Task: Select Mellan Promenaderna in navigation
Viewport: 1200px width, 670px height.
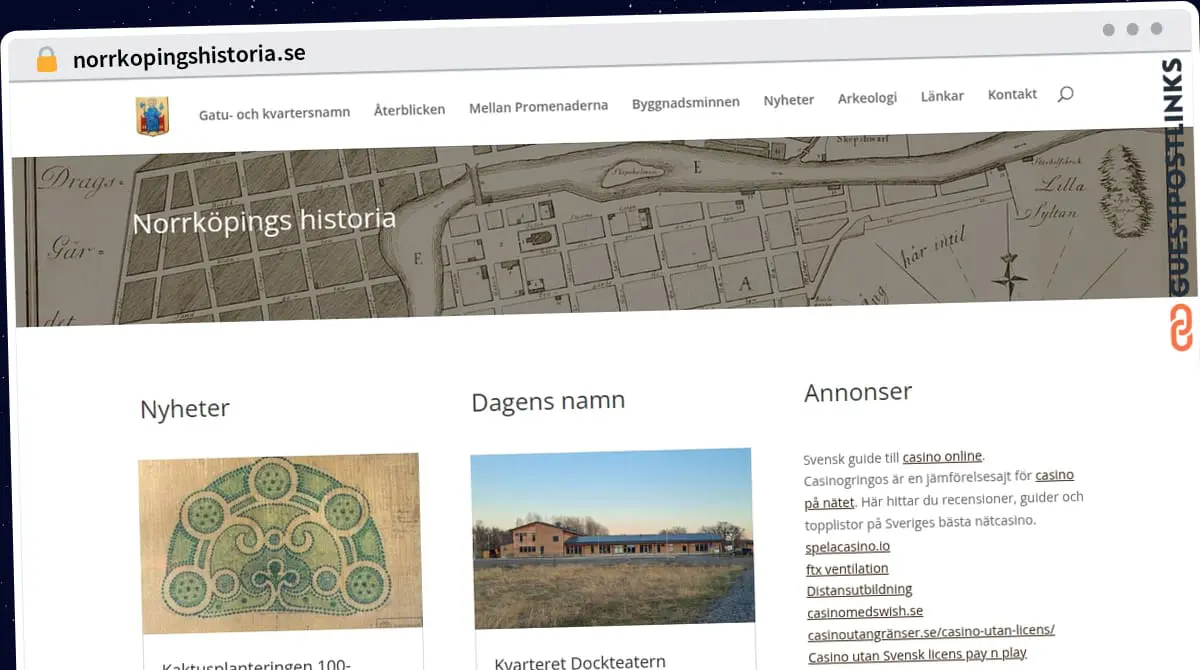Action: pyautogui.click(x=538, y=106)
